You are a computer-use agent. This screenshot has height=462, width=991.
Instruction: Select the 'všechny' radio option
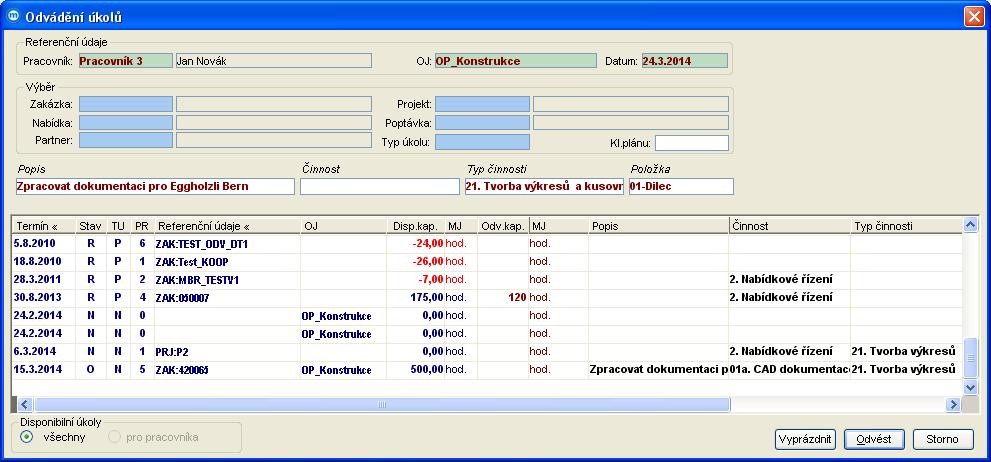tap(27, 437)
